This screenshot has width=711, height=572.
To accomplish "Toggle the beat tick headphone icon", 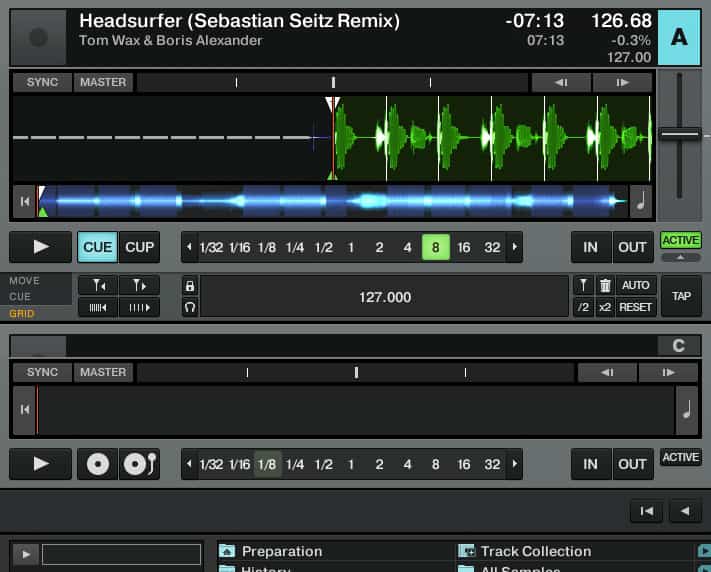I will pyautogui.click(x=190, y=308).
